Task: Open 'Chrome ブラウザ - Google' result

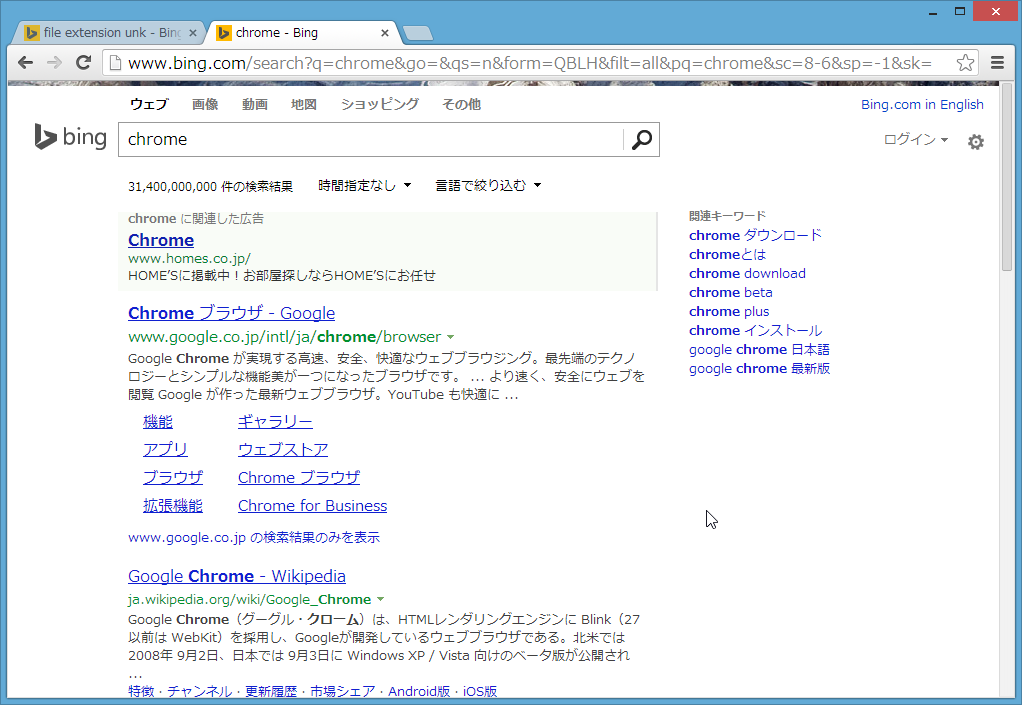Action: [x=231, y=313]
